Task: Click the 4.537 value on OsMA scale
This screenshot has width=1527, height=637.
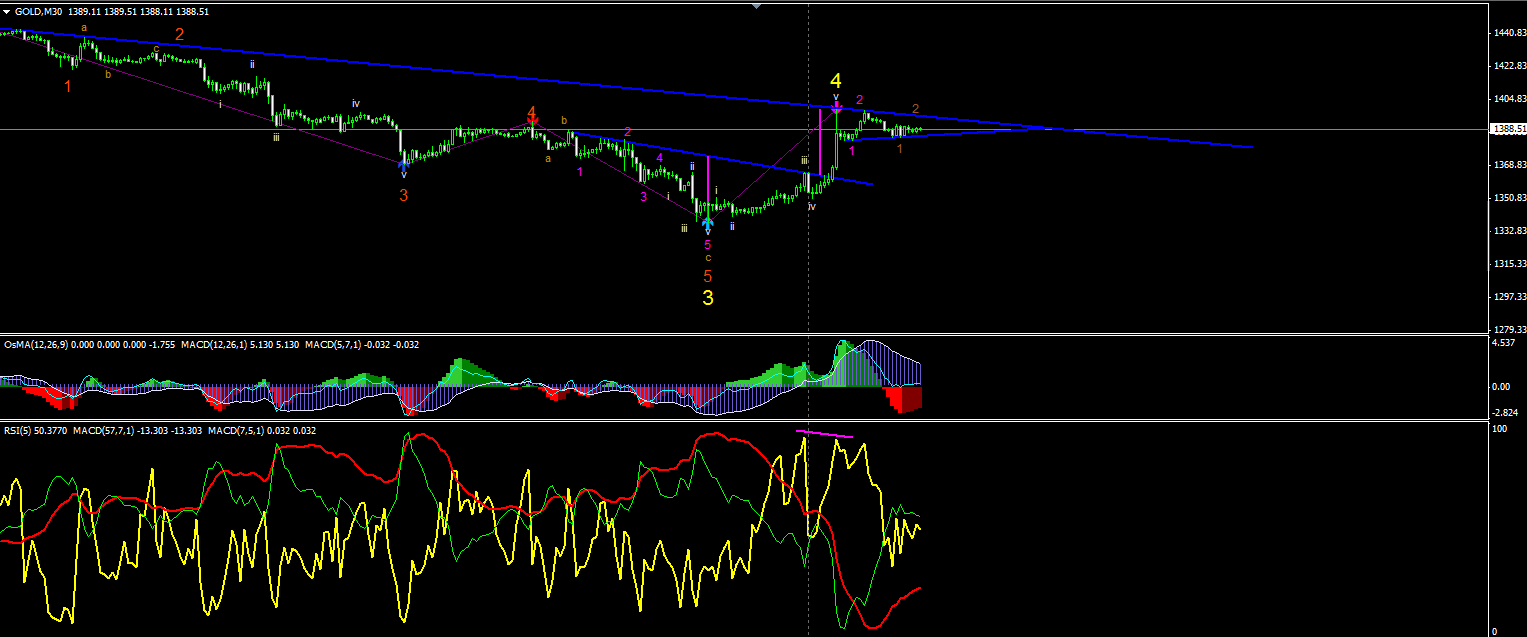Action: point(1505,344)
